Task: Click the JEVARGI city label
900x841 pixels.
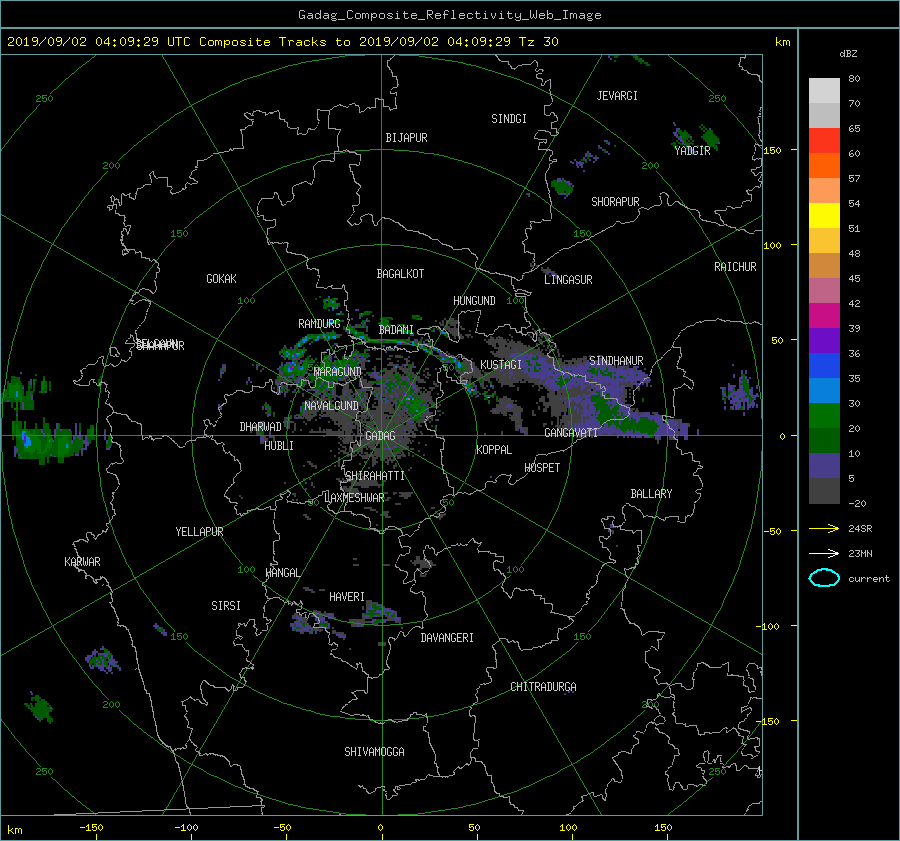Action: (617, 96)
